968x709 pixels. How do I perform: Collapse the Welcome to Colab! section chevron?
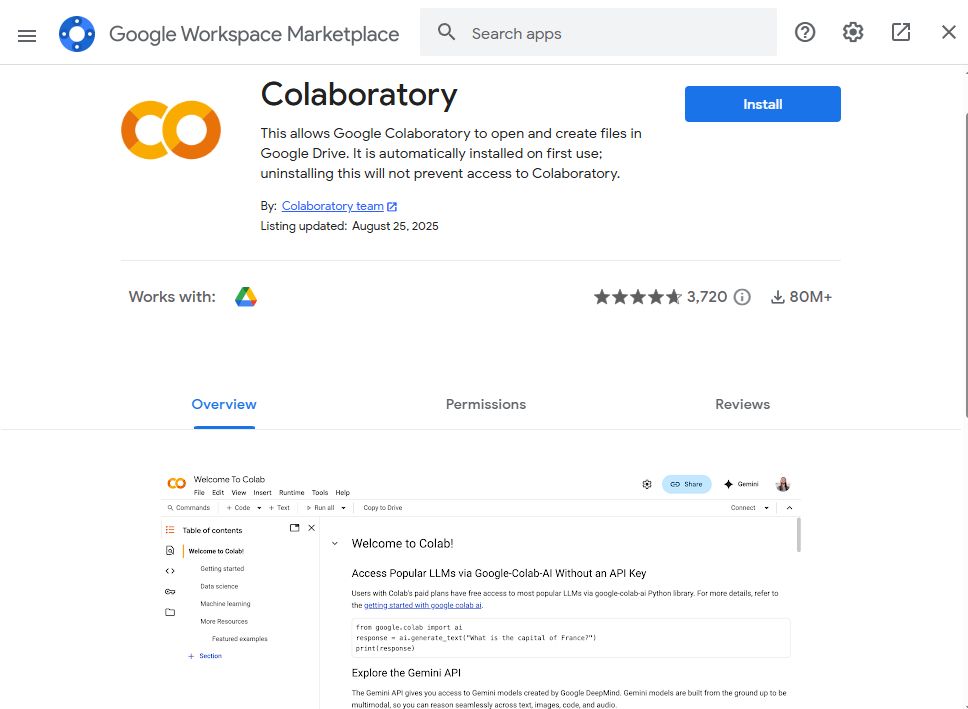[x=335, y=542]
